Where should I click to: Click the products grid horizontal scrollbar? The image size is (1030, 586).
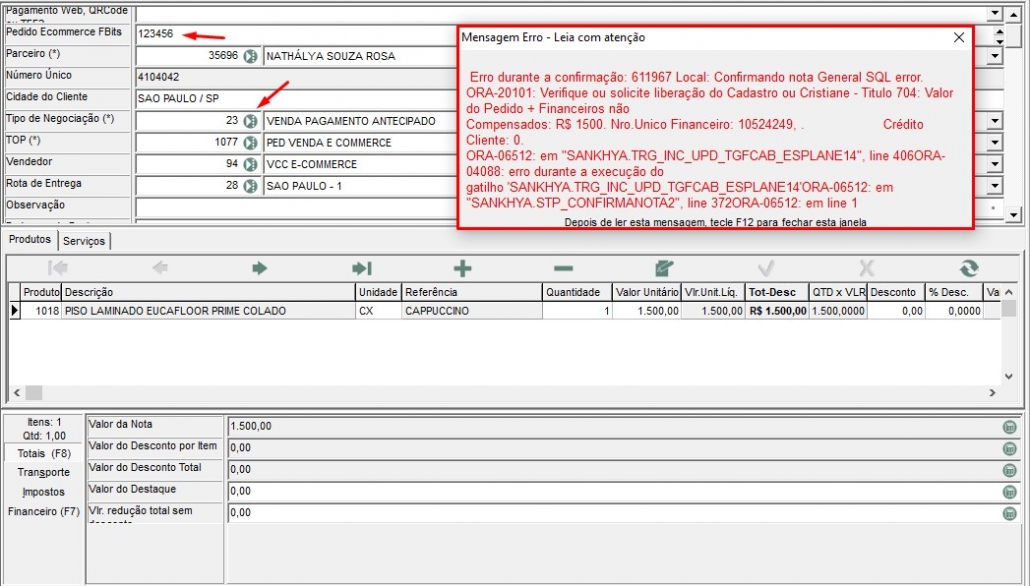point(500,393)
